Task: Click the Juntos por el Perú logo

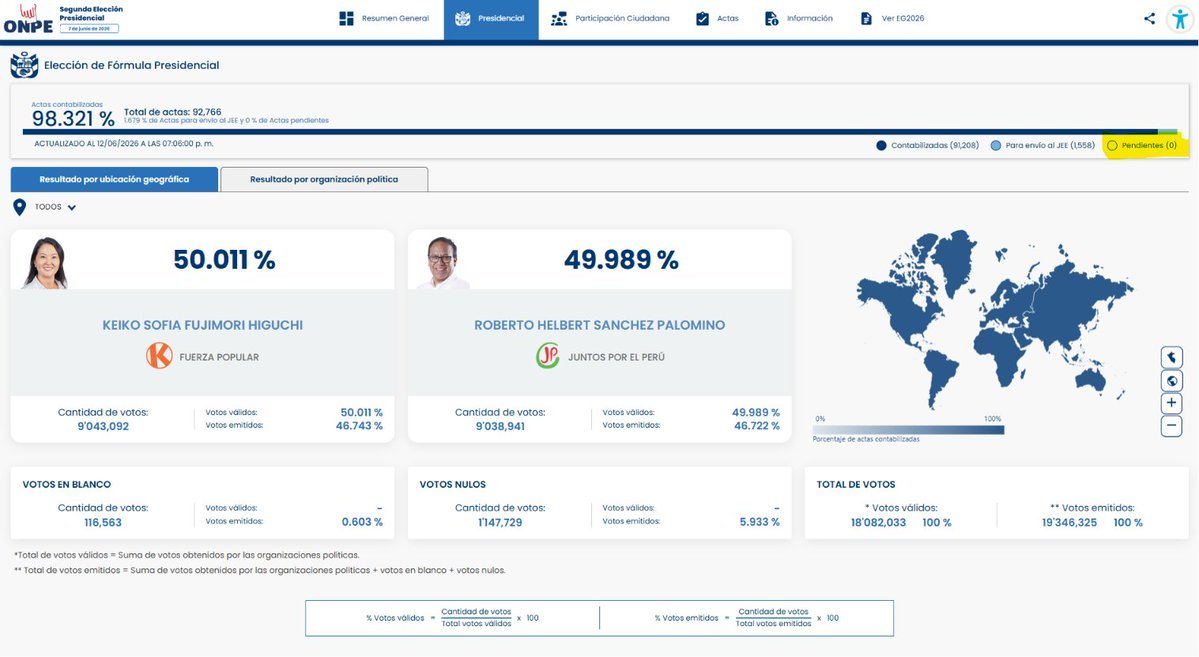Action: click(x=548, y=356)
